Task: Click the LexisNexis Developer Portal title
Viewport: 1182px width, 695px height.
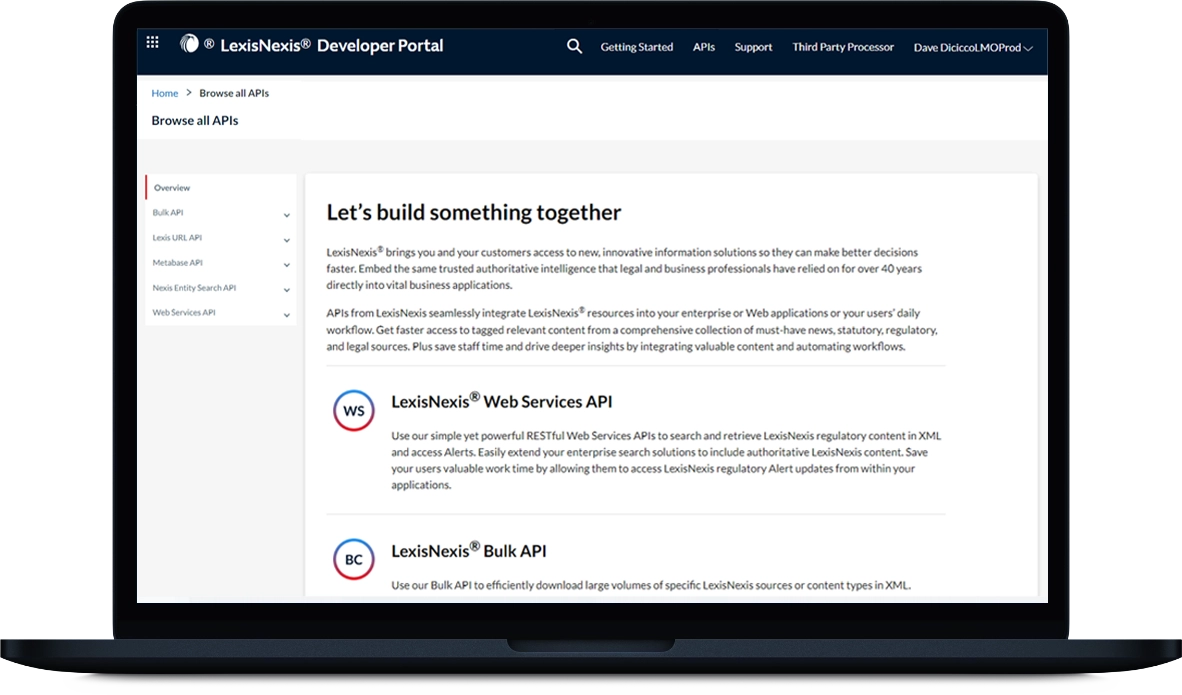Action: tap(332, 45)
